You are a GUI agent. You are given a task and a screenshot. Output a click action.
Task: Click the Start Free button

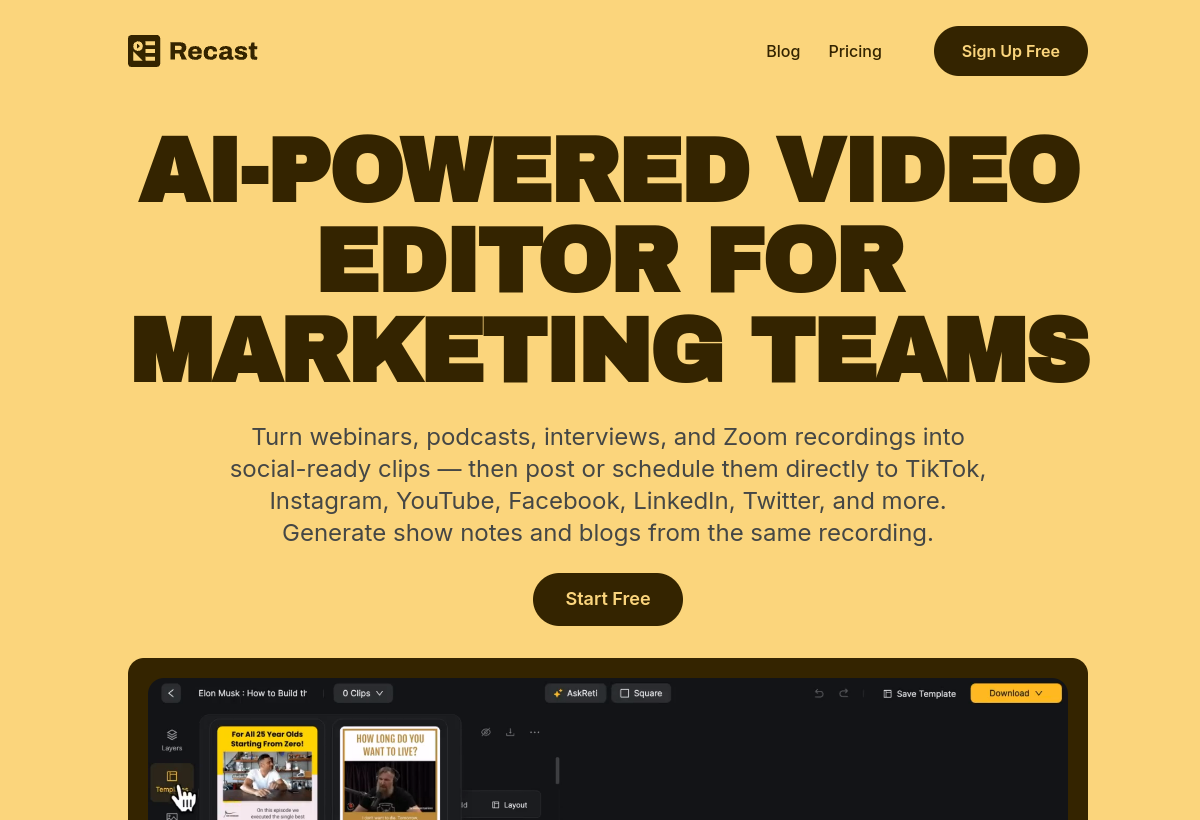[x=608, y=599]
